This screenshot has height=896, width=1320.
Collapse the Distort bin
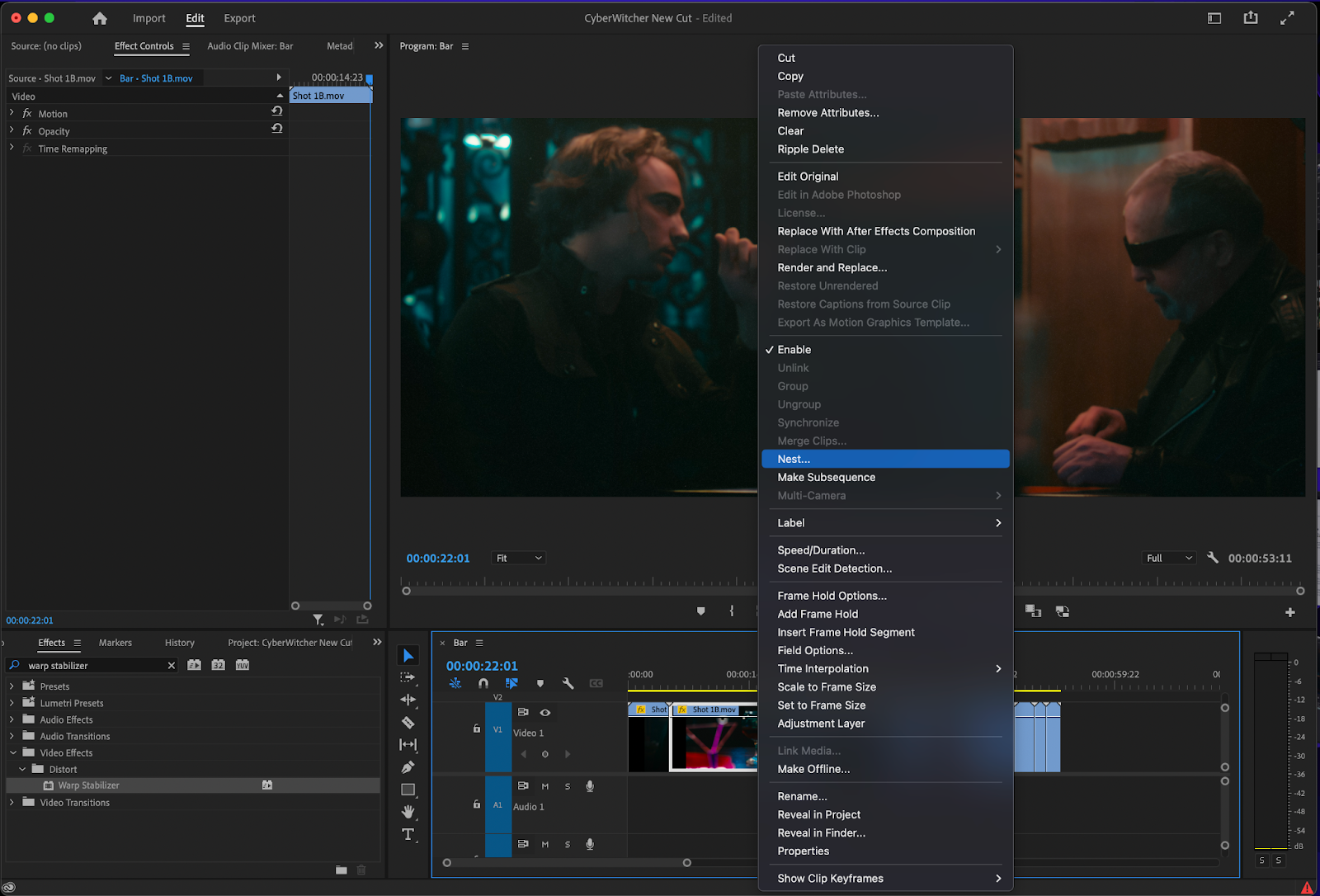tap(22, 769)
